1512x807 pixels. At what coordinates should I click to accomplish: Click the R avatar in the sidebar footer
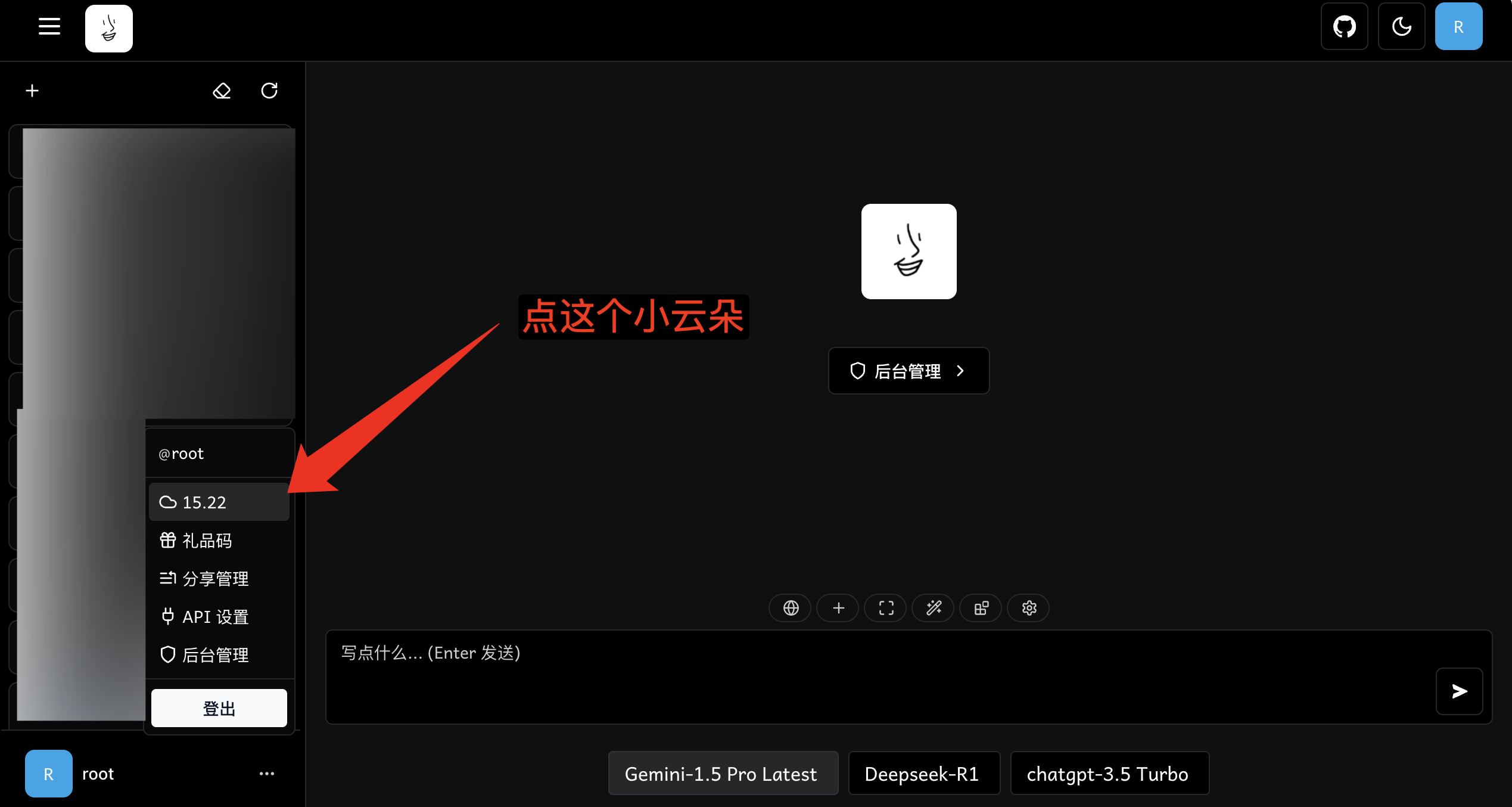[49, 774]
